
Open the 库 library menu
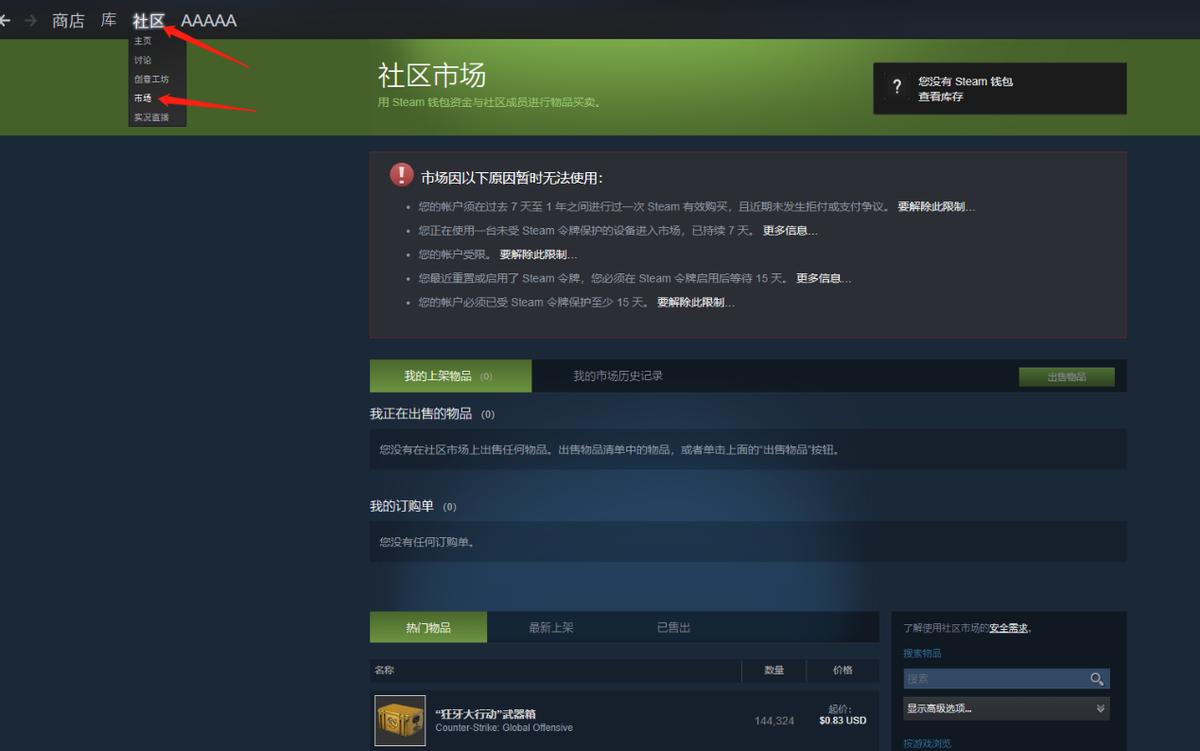coord(109,20)
